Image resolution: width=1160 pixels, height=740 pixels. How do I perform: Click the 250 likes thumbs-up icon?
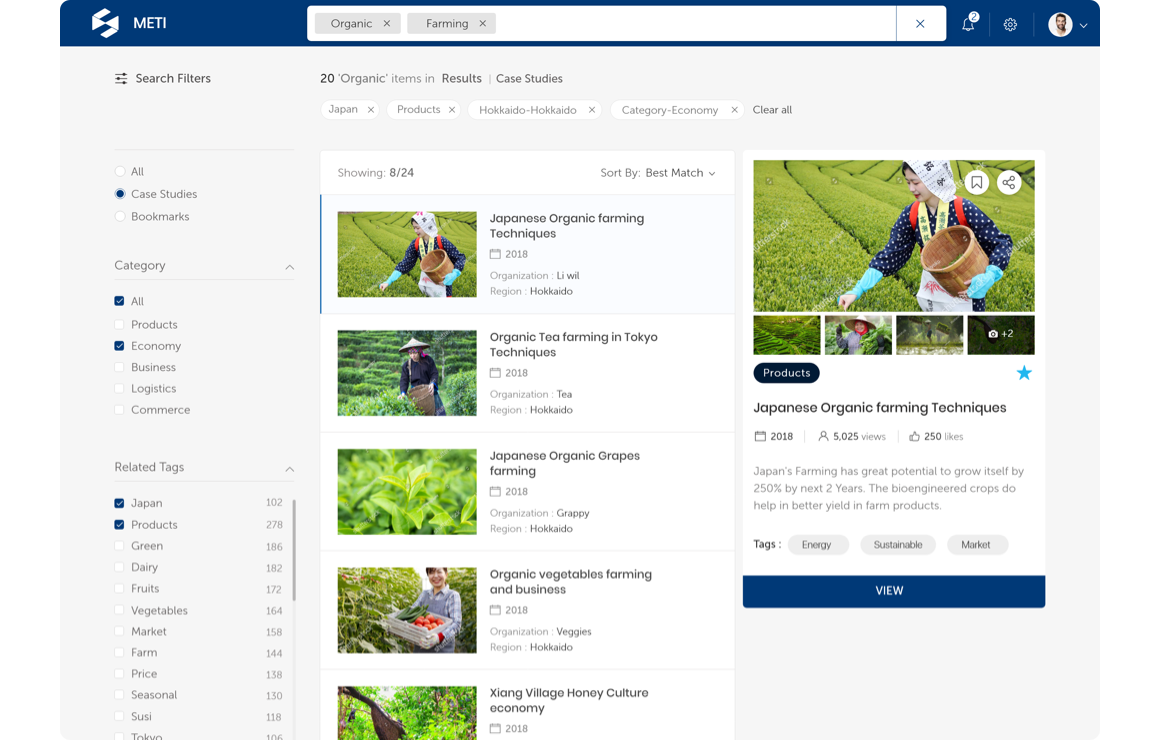(914, 437)
